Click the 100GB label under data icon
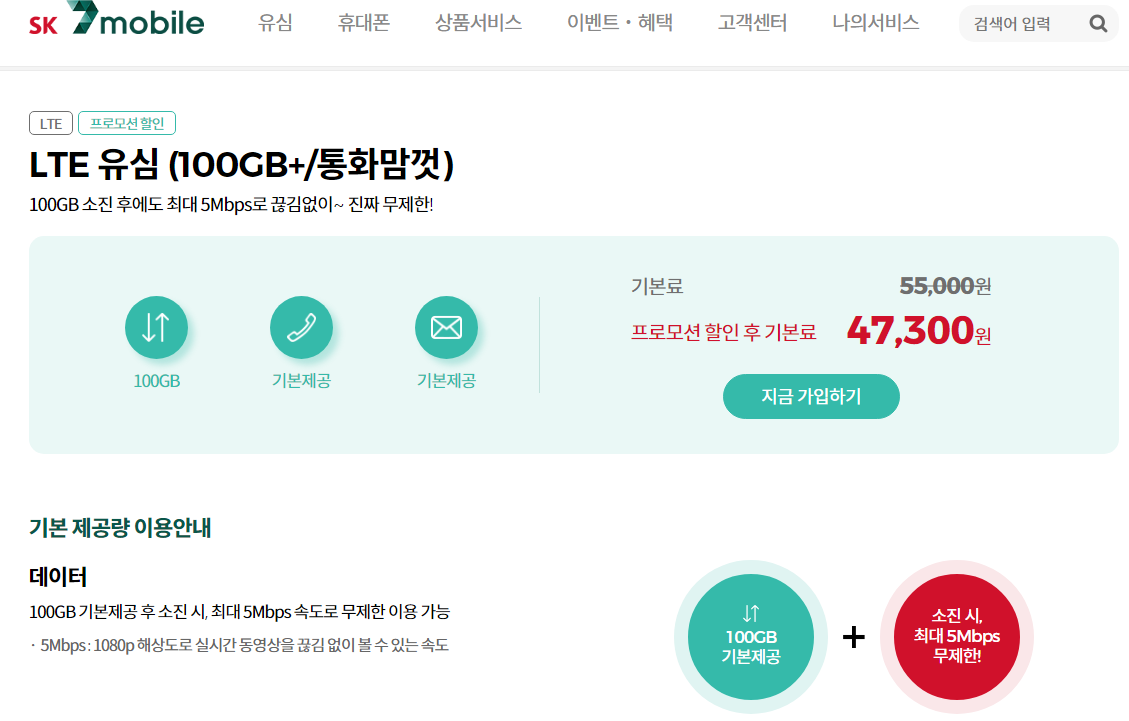This screenshot has height=721, width=1129. (x=156, y=380)
